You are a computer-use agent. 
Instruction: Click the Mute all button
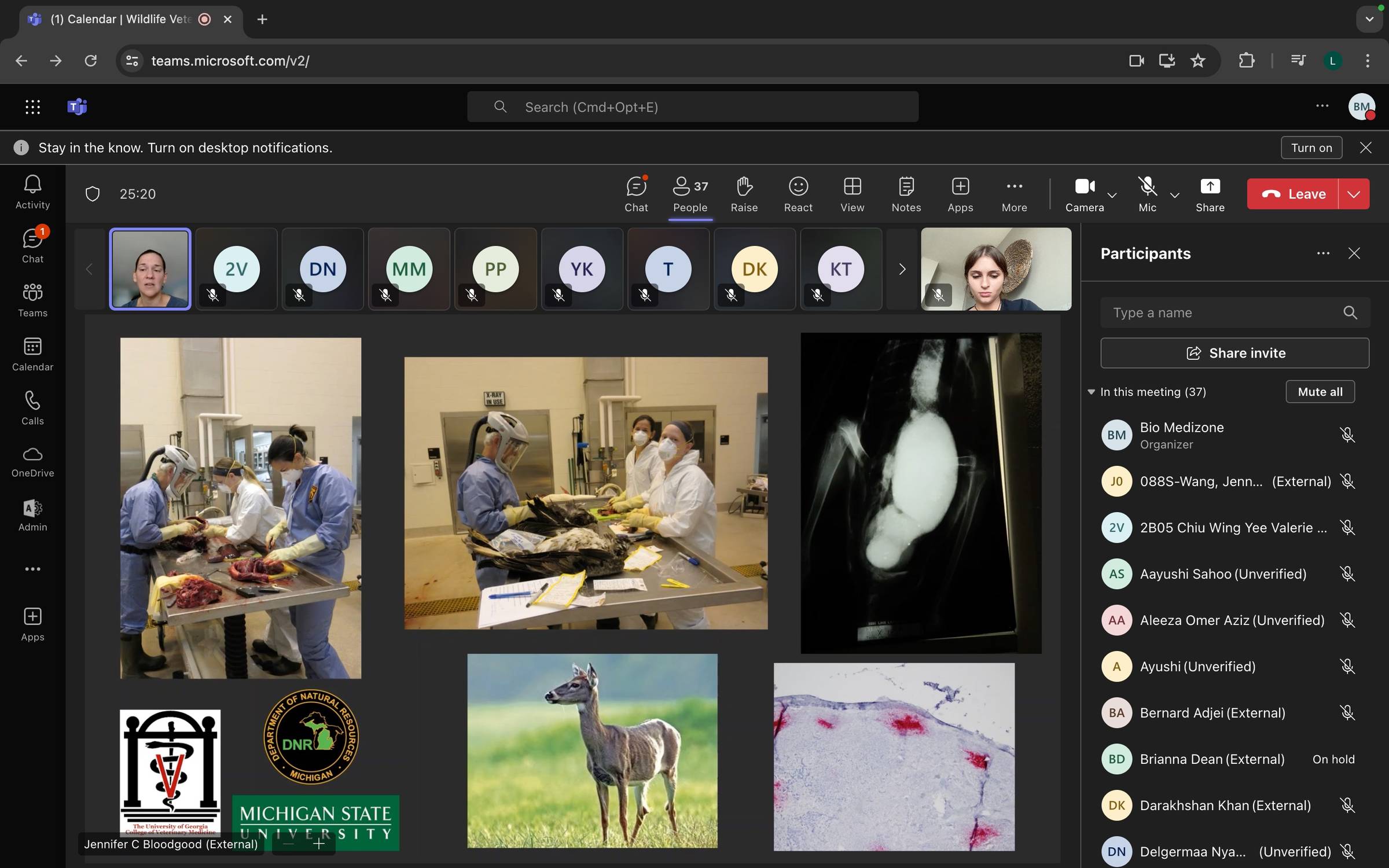pos(1320,392)
